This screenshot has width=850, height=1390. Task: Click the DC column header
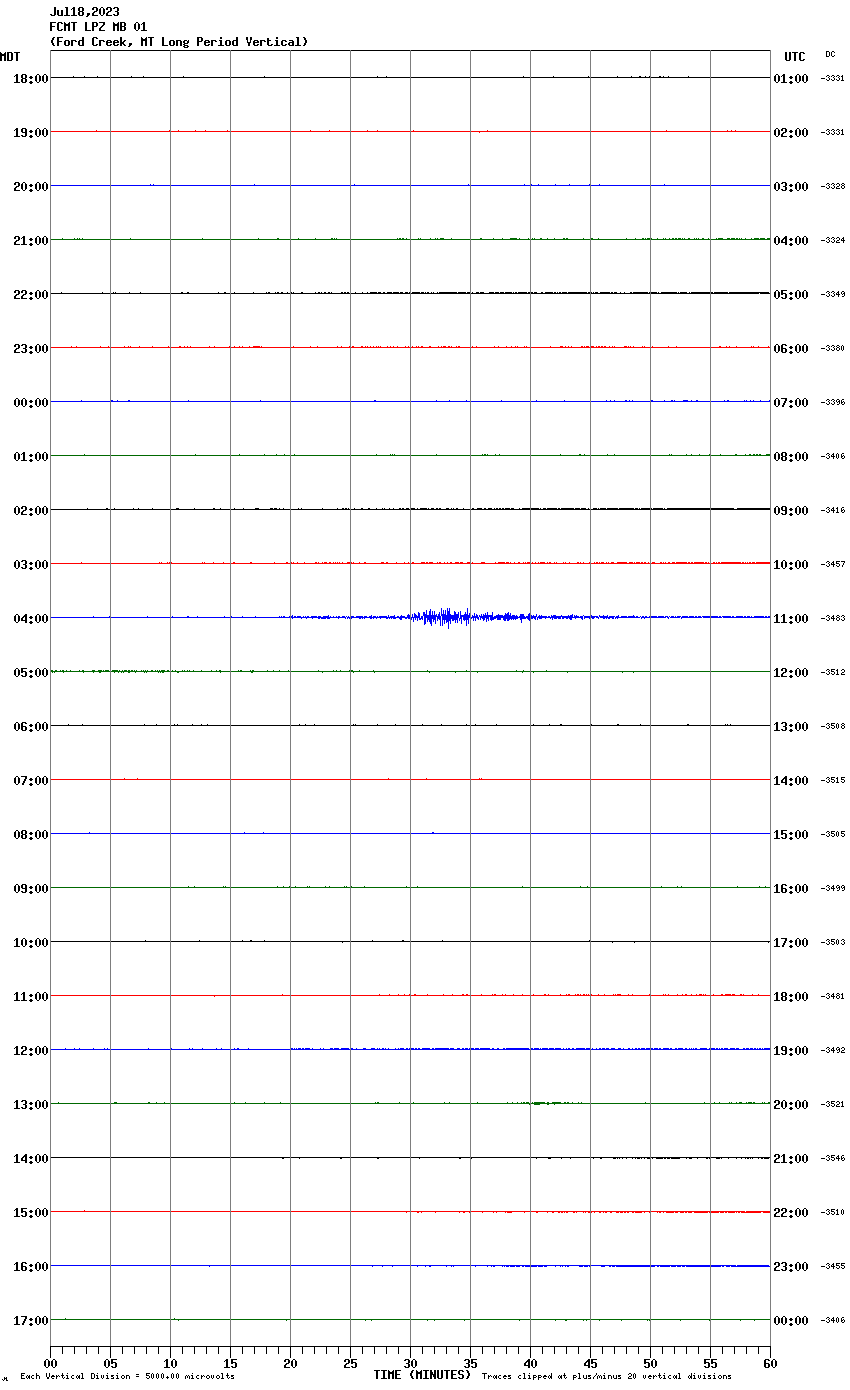(830, 54)
